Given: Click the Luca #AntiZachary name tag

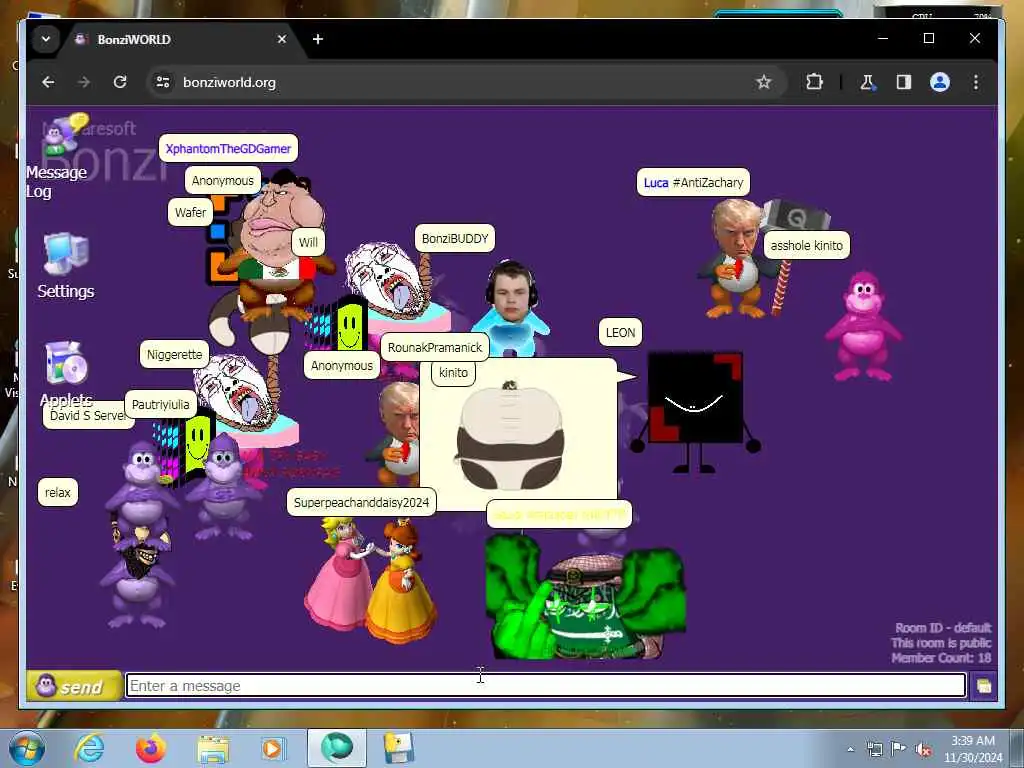Looking at the screenshot, I should click(694, 182).
